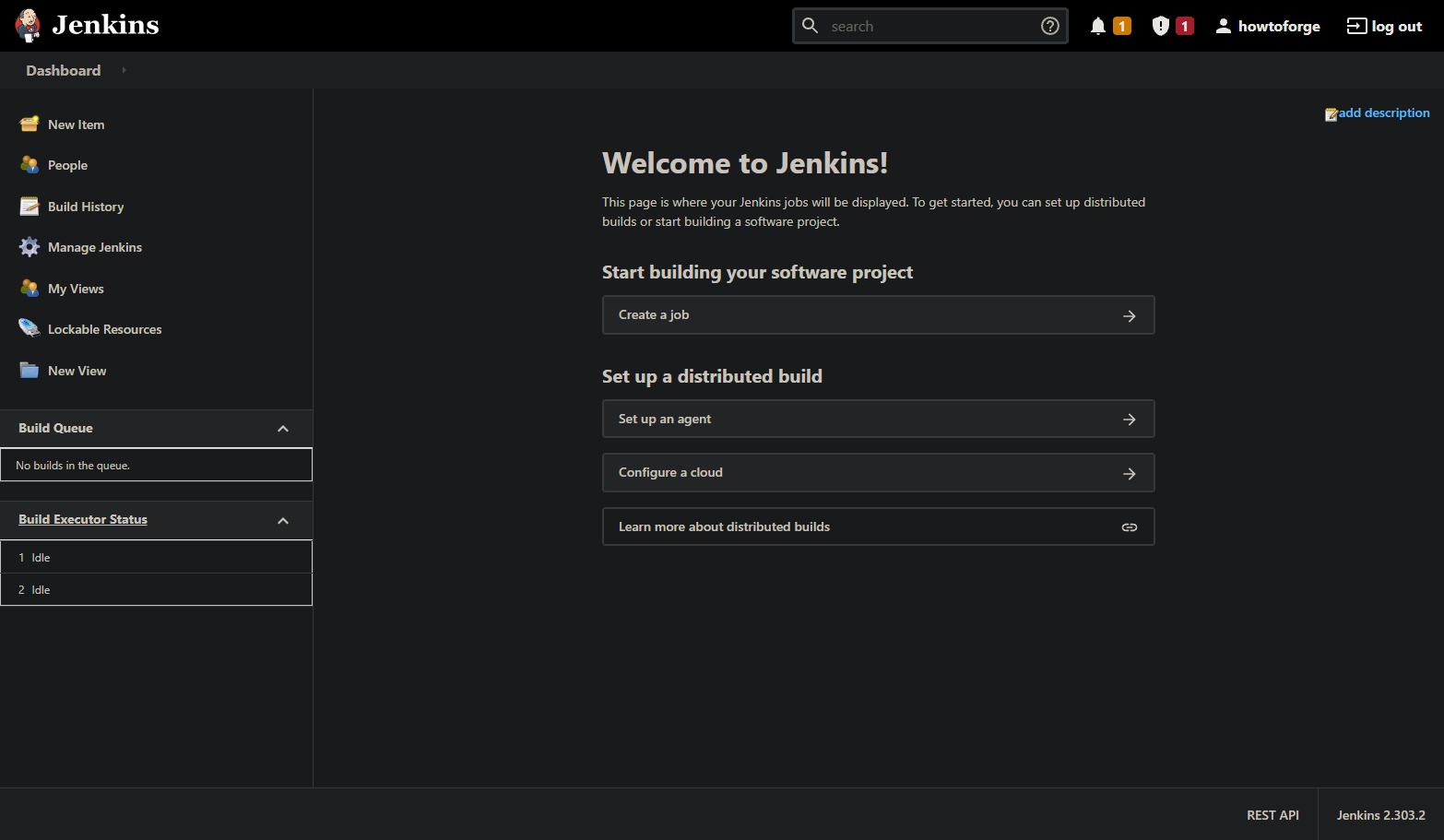Click the add description link
This screenshot has width=1444, height=840.
point(1383,112)
